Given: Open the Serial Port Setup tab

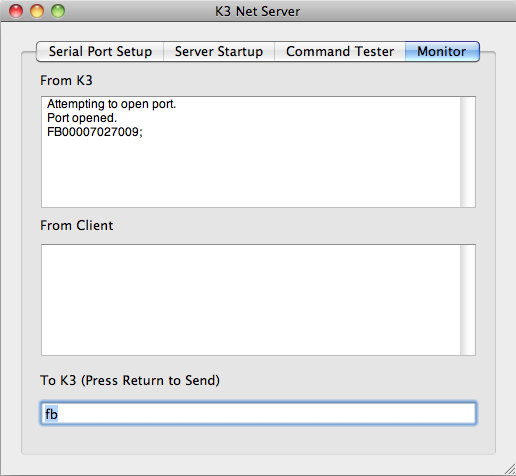Looking at the screenshot, I should (100, 51).
